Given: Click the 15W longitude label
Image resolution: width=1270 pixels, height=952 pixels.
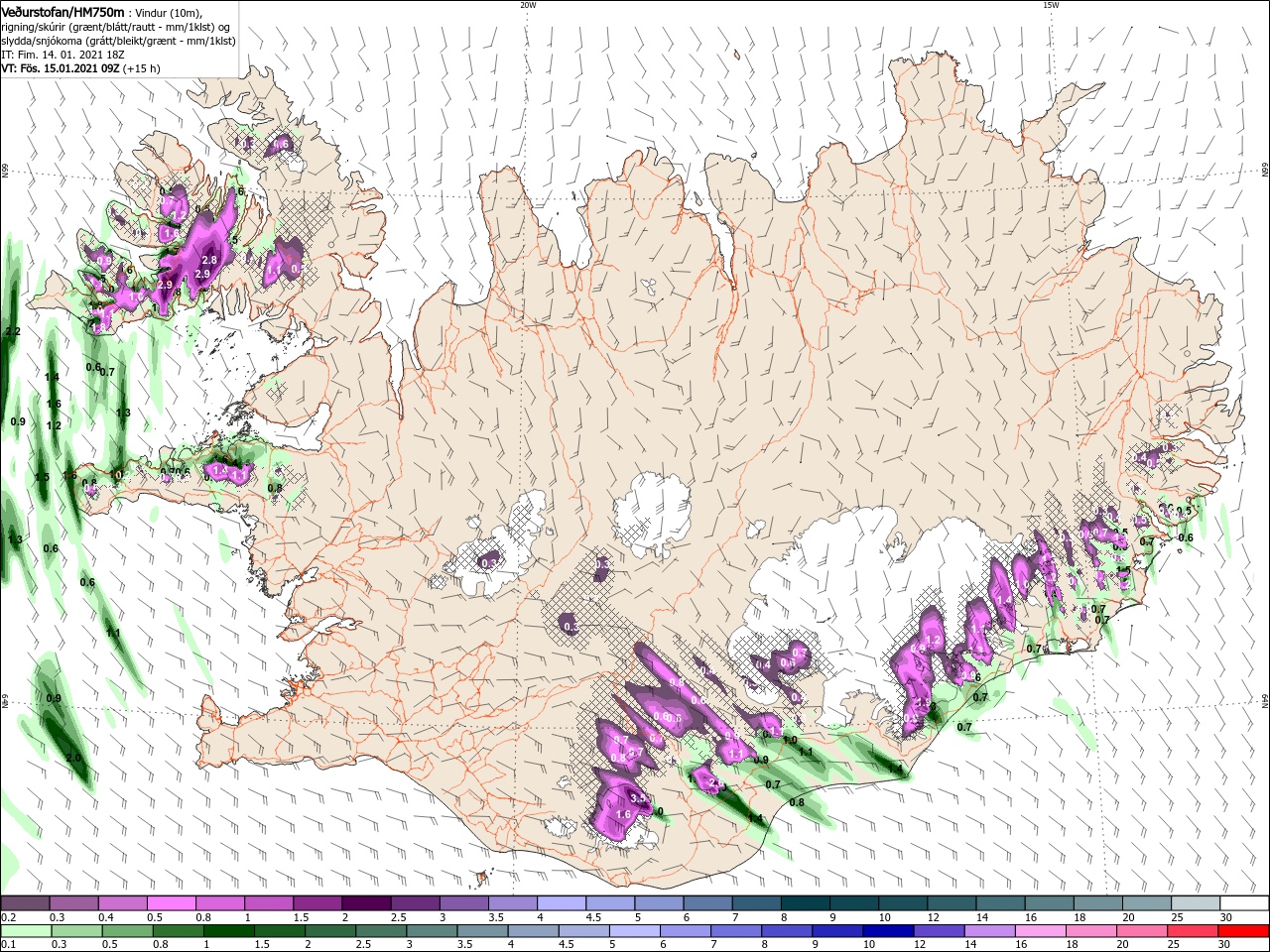Looking at the screenshot, I should (x=1051, y=5).
